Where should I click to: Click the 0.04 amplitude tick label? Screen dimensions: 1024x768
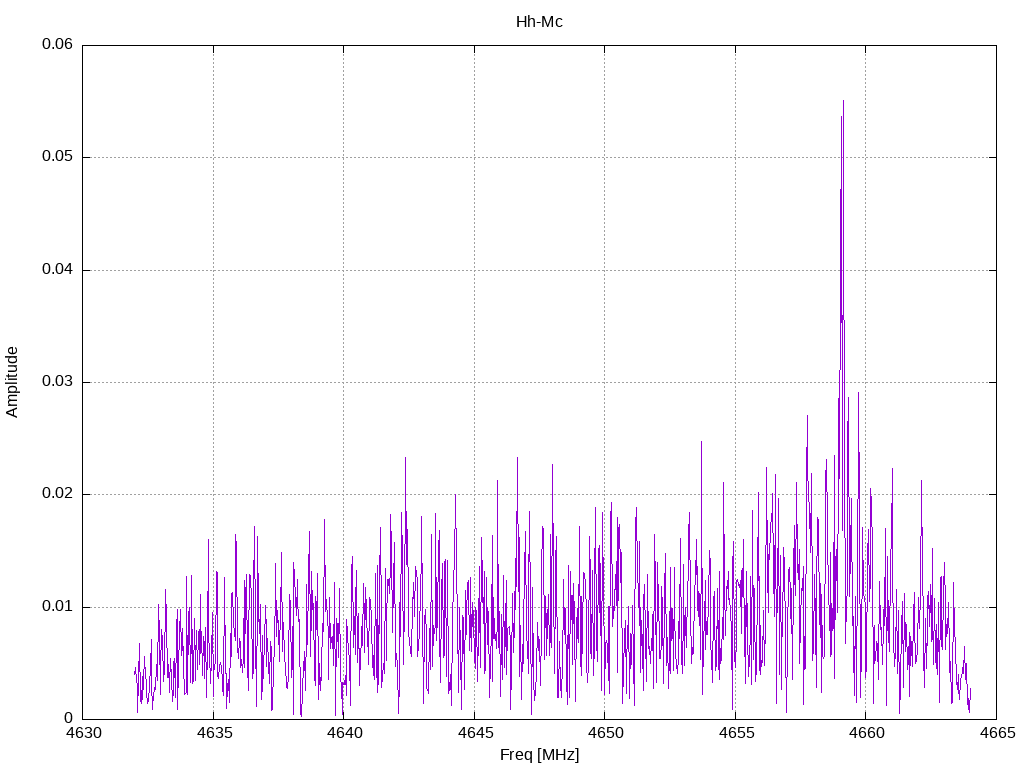point(57,270)
